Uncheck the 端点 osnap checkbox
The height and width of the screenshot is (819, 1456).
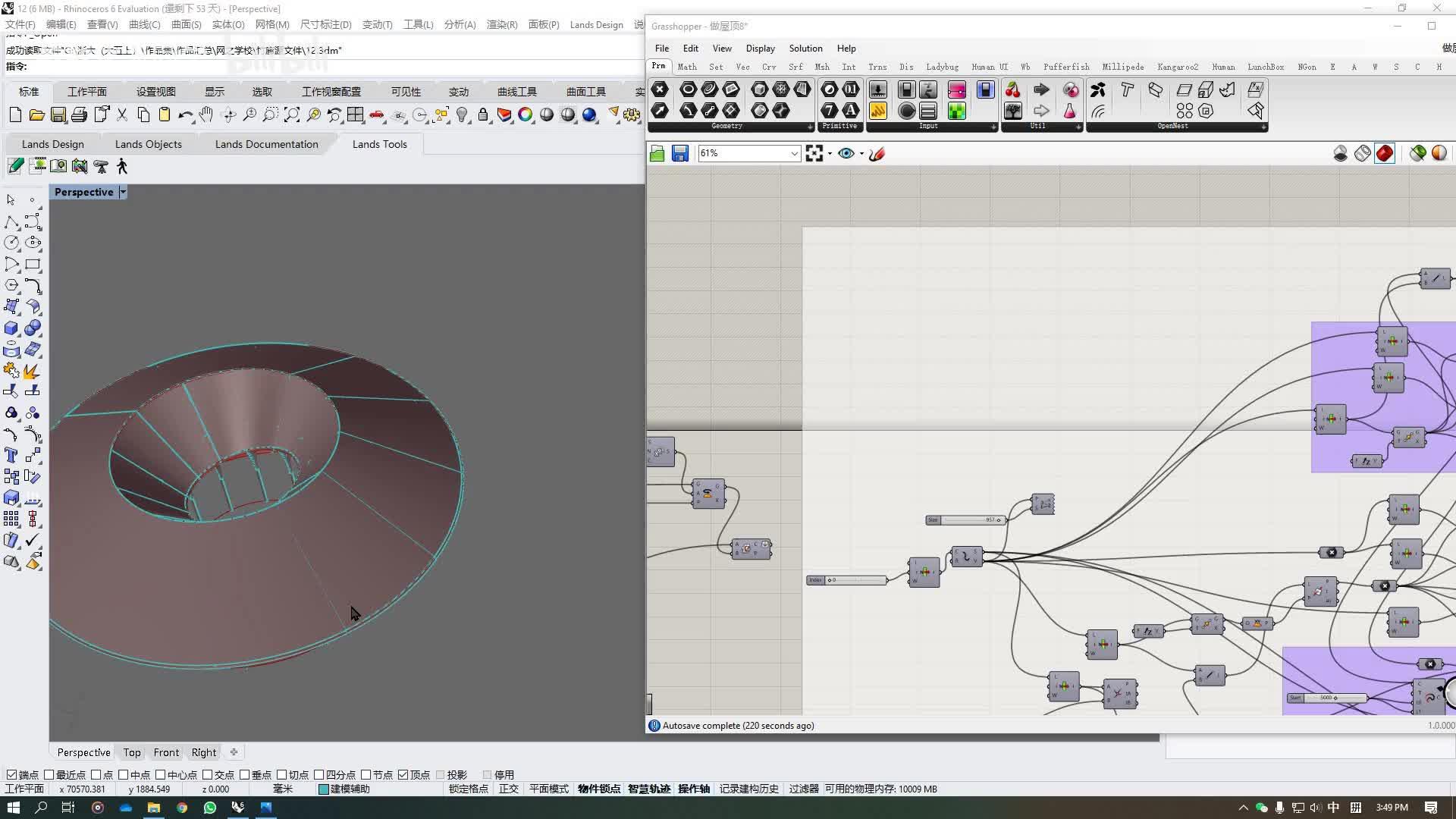pos(11,775)
